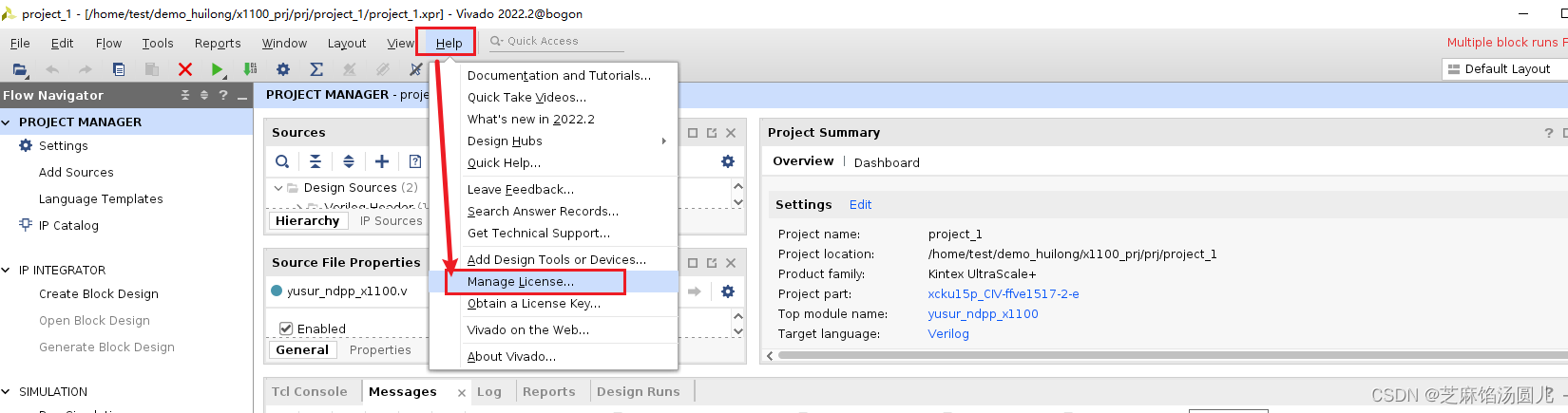Collapse all in the Sources panel toolbar
The width and height of the screenshot is (1568, 413).
[x=316, y=161]
